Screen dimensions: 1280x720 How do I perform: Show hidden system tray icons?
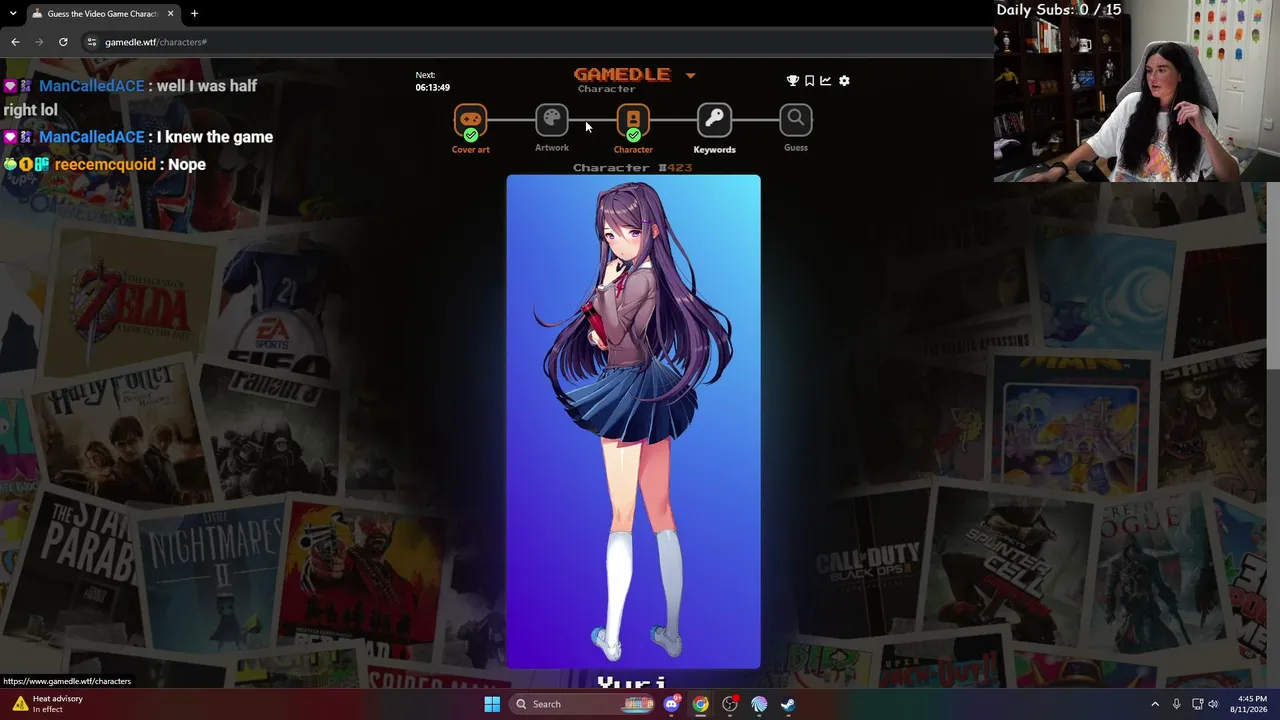tap(1155, 704)
